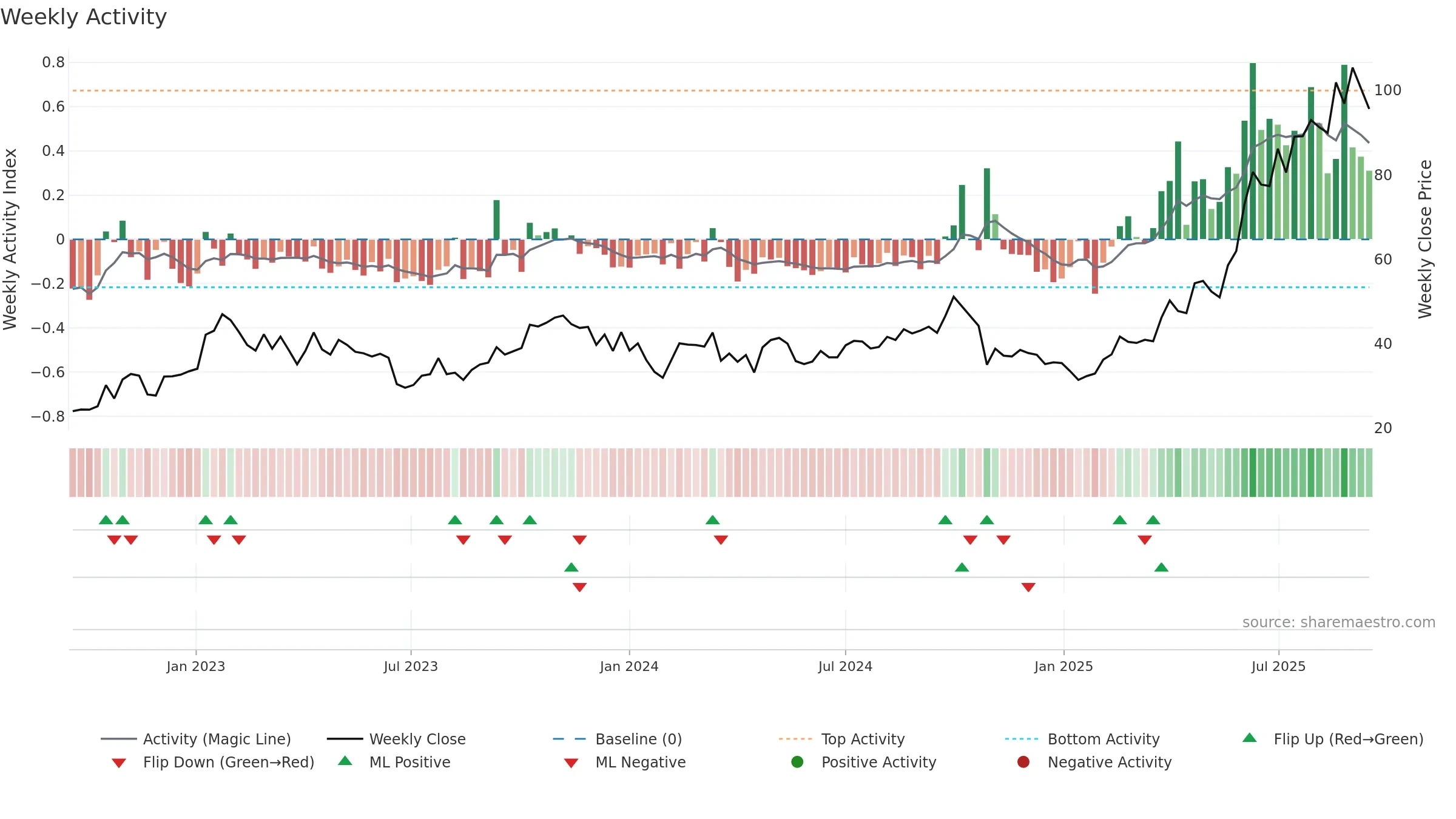Click the Jul 2024 x-axis label

tap(845, 666)
